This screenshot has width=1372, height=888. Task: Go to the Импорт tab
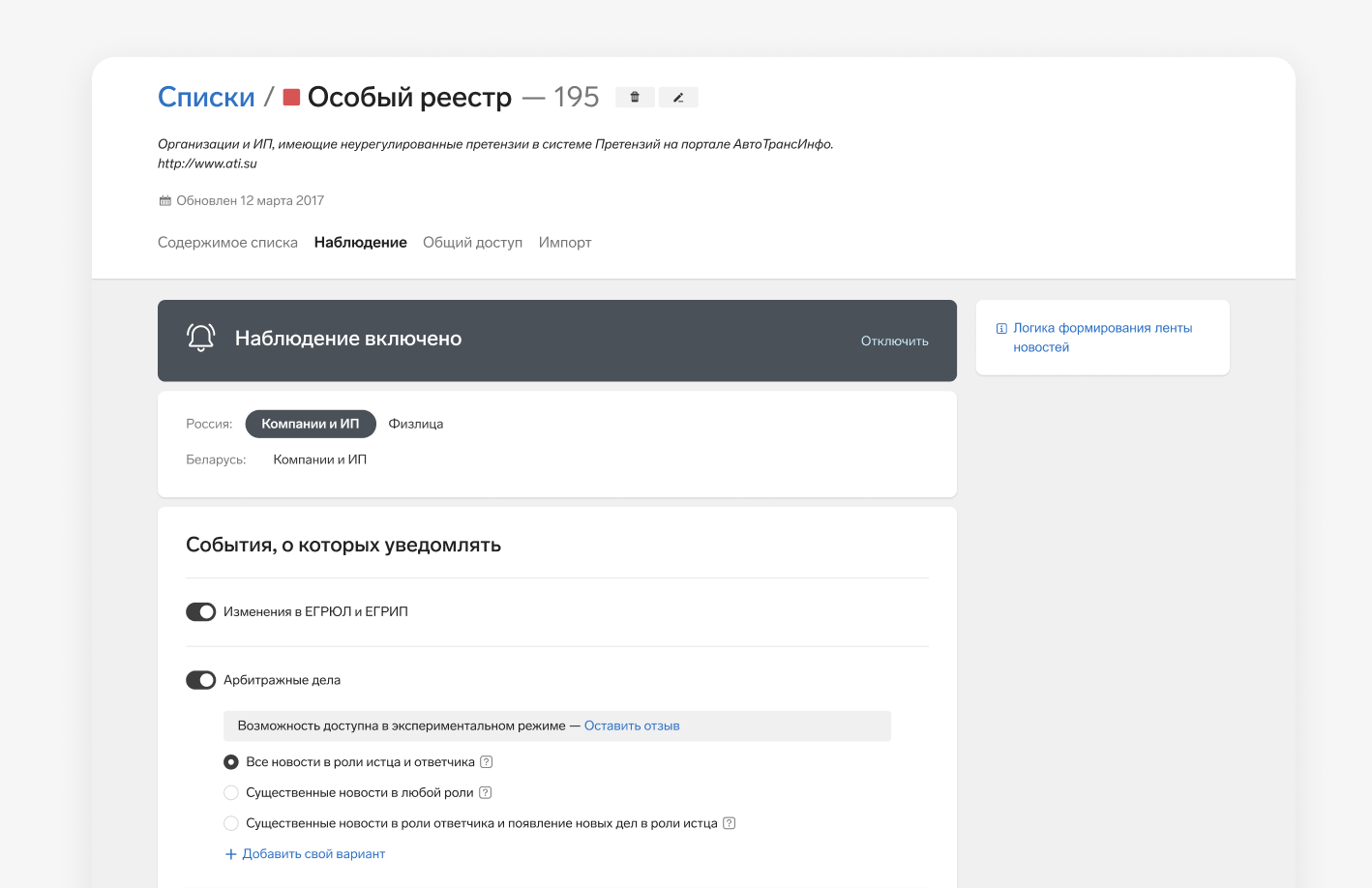(565, 243)
